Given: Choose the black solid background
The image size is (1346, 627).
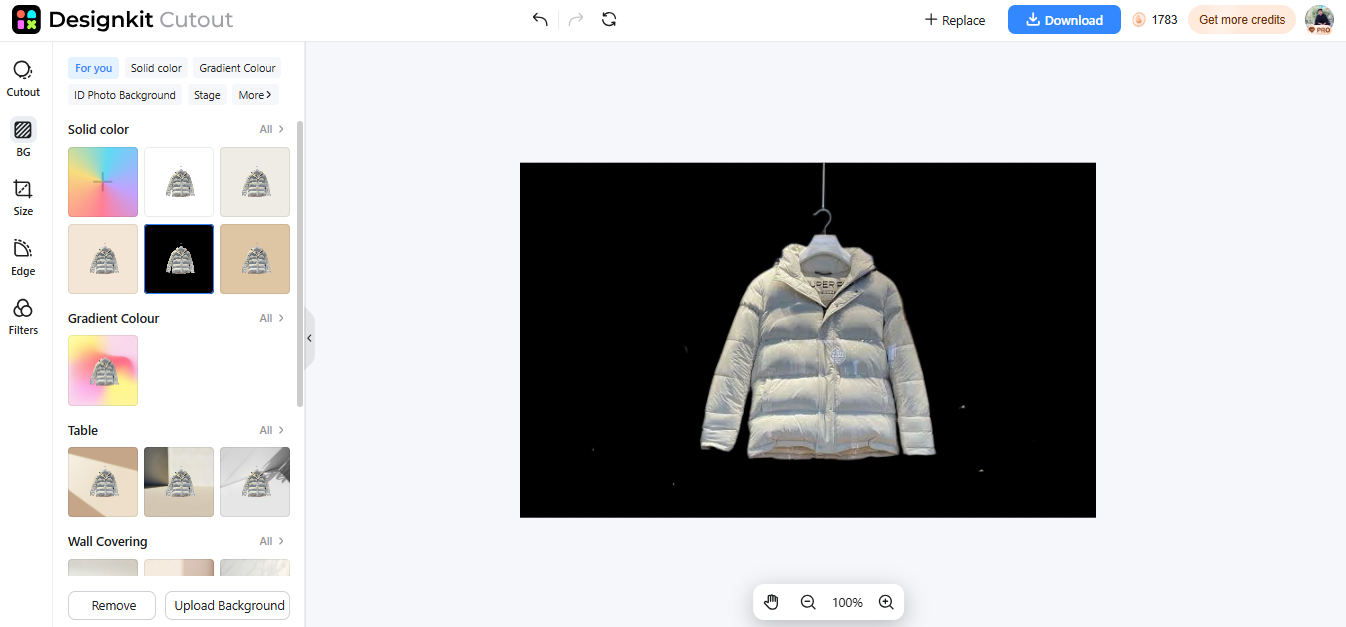Looking at the screenshot, I should click(179, 259).
